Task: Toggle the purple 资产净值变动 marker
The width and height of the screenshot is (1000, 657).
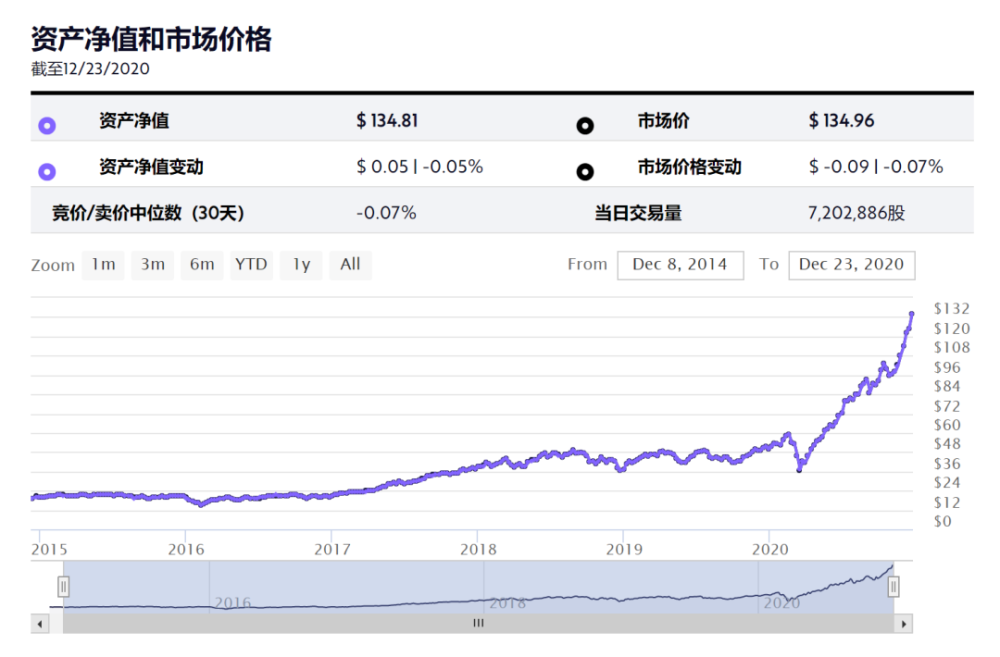Action: tap(47, 172)
